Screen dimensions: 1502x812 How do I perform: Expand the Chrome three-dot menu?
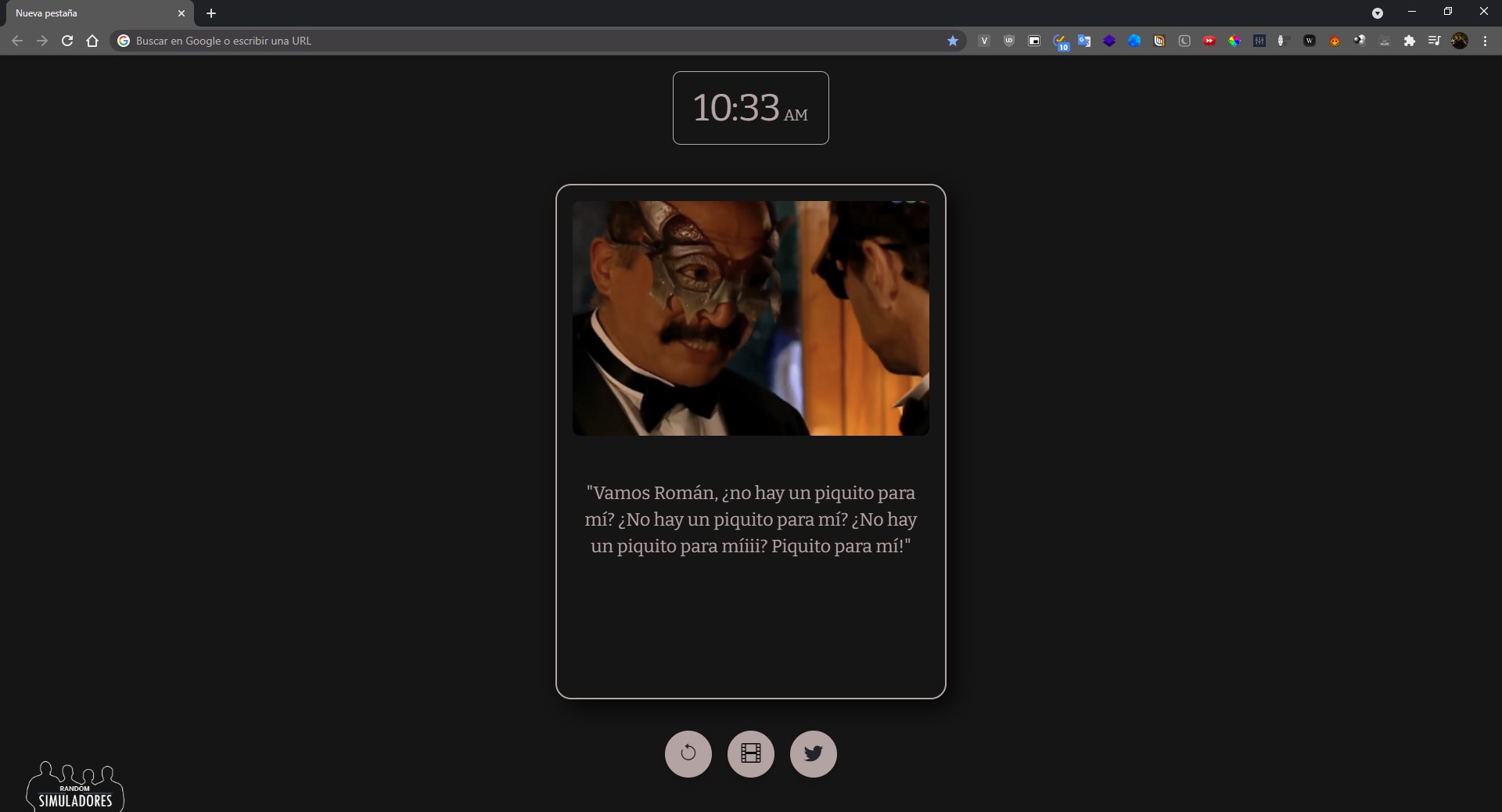(x=1485, y=41)
